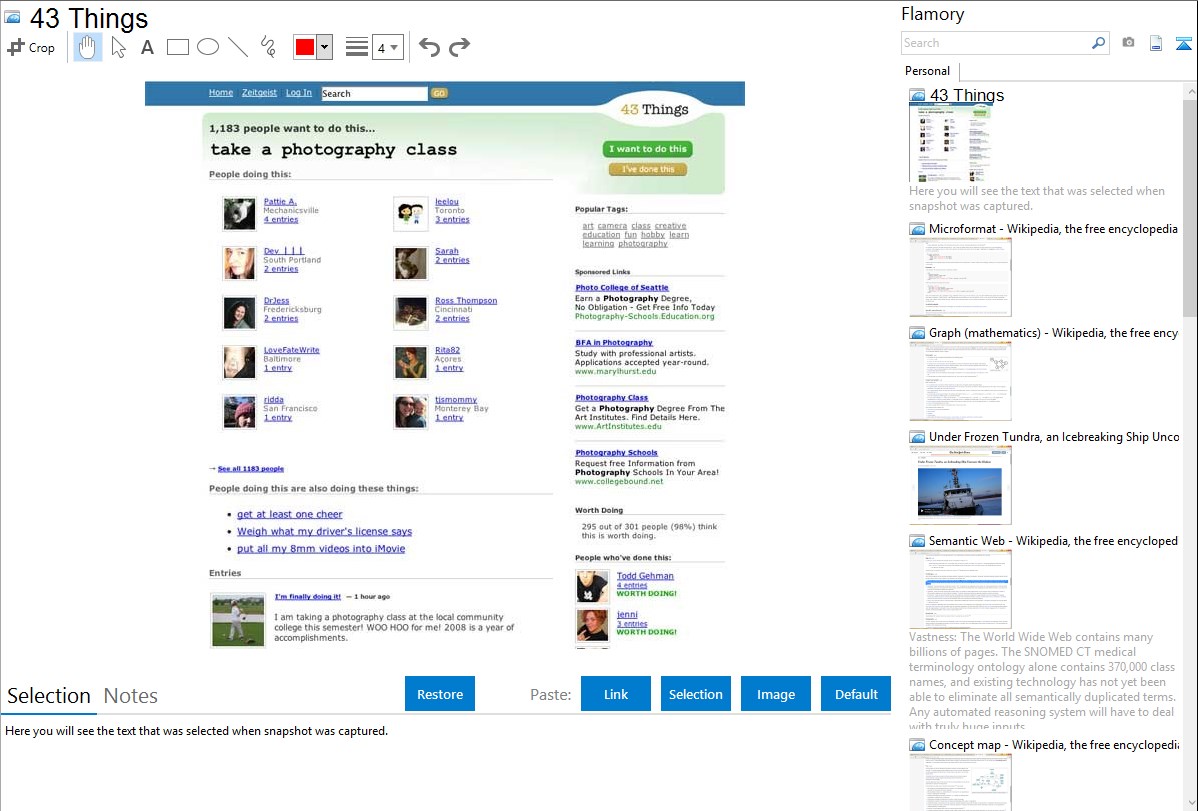Click the Flamory search field
The width and height of the screenshot is (1198, 811).
(995, 43)
